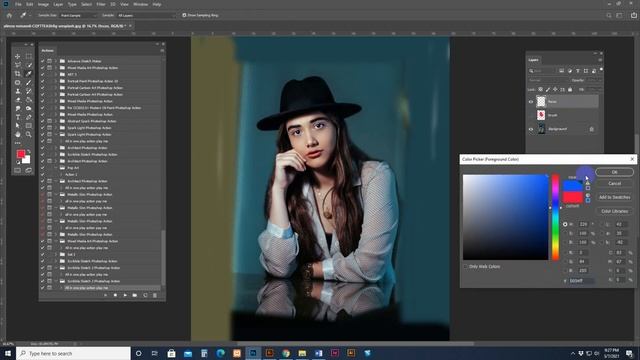Enable Only Web Colors checkbox
The image size is (640, 360).
[465, 267]
